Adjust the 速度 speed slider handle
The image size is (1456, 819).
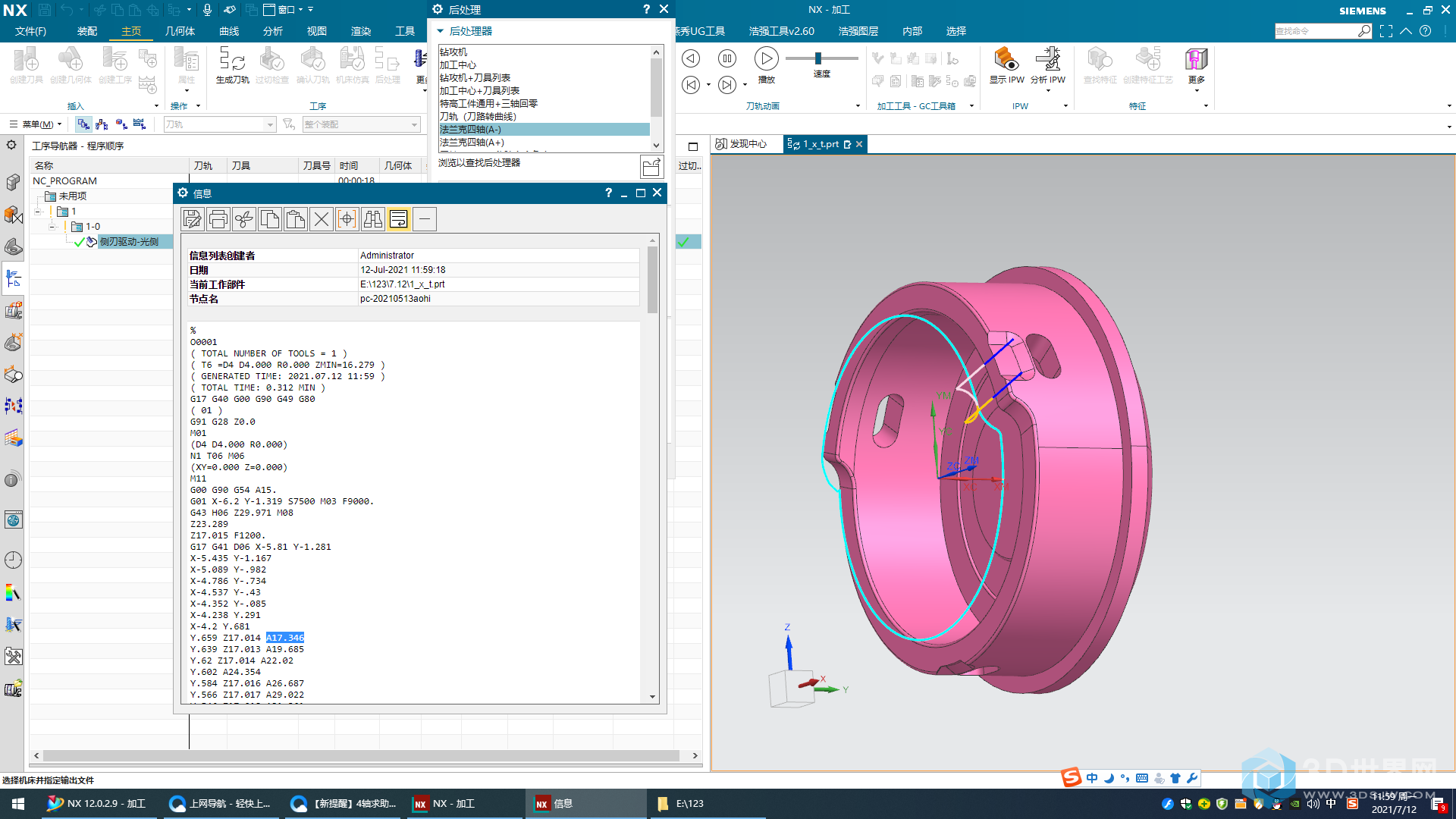tap(818, 58)
